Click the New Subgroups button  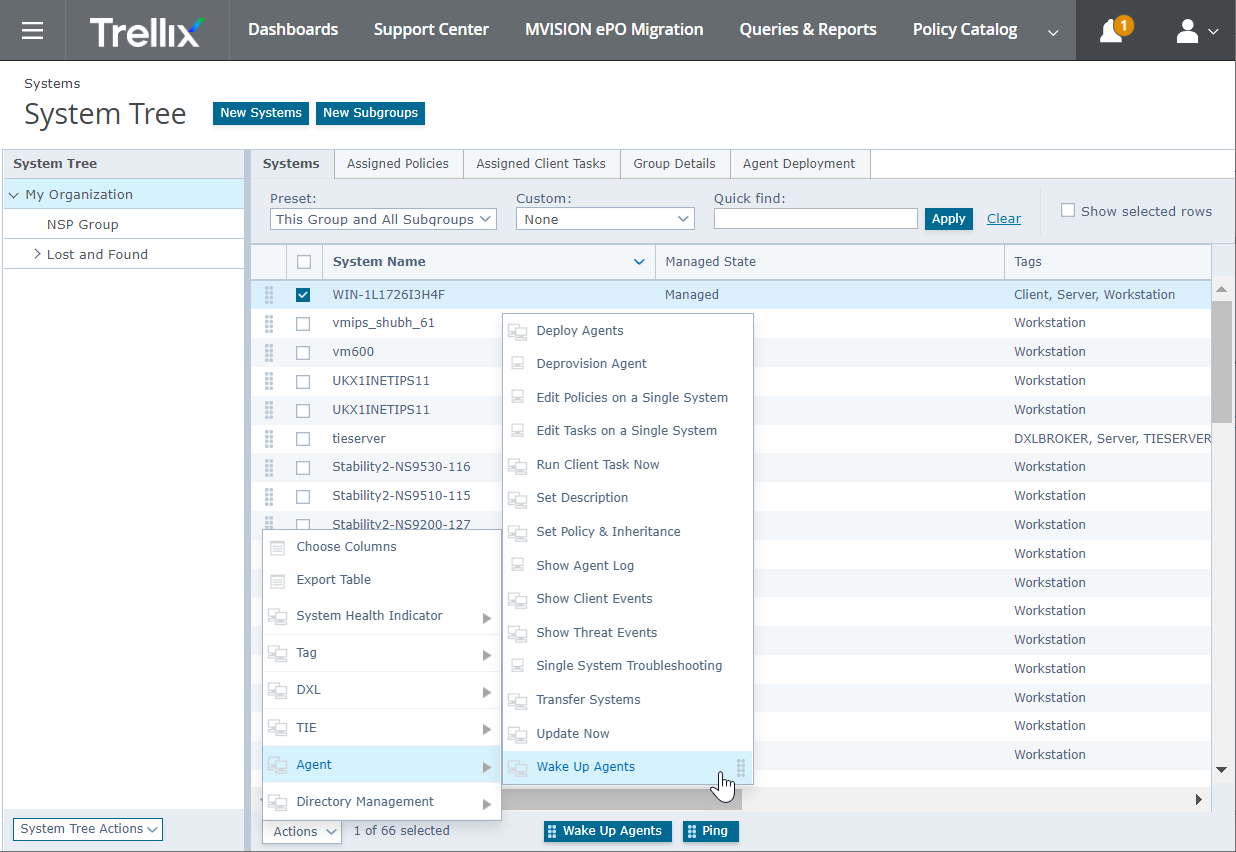click(370, 113)
